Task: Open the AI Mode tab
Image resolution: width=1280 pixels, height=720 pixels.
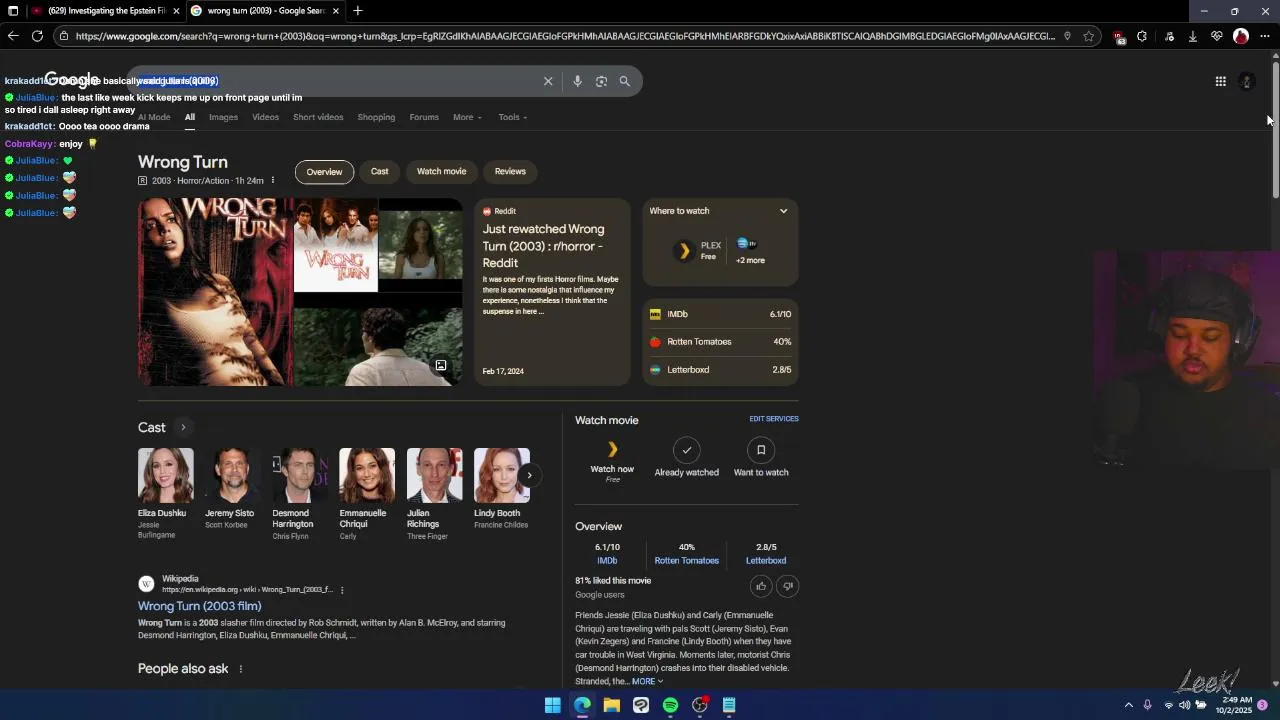Action: coord(155,117)
